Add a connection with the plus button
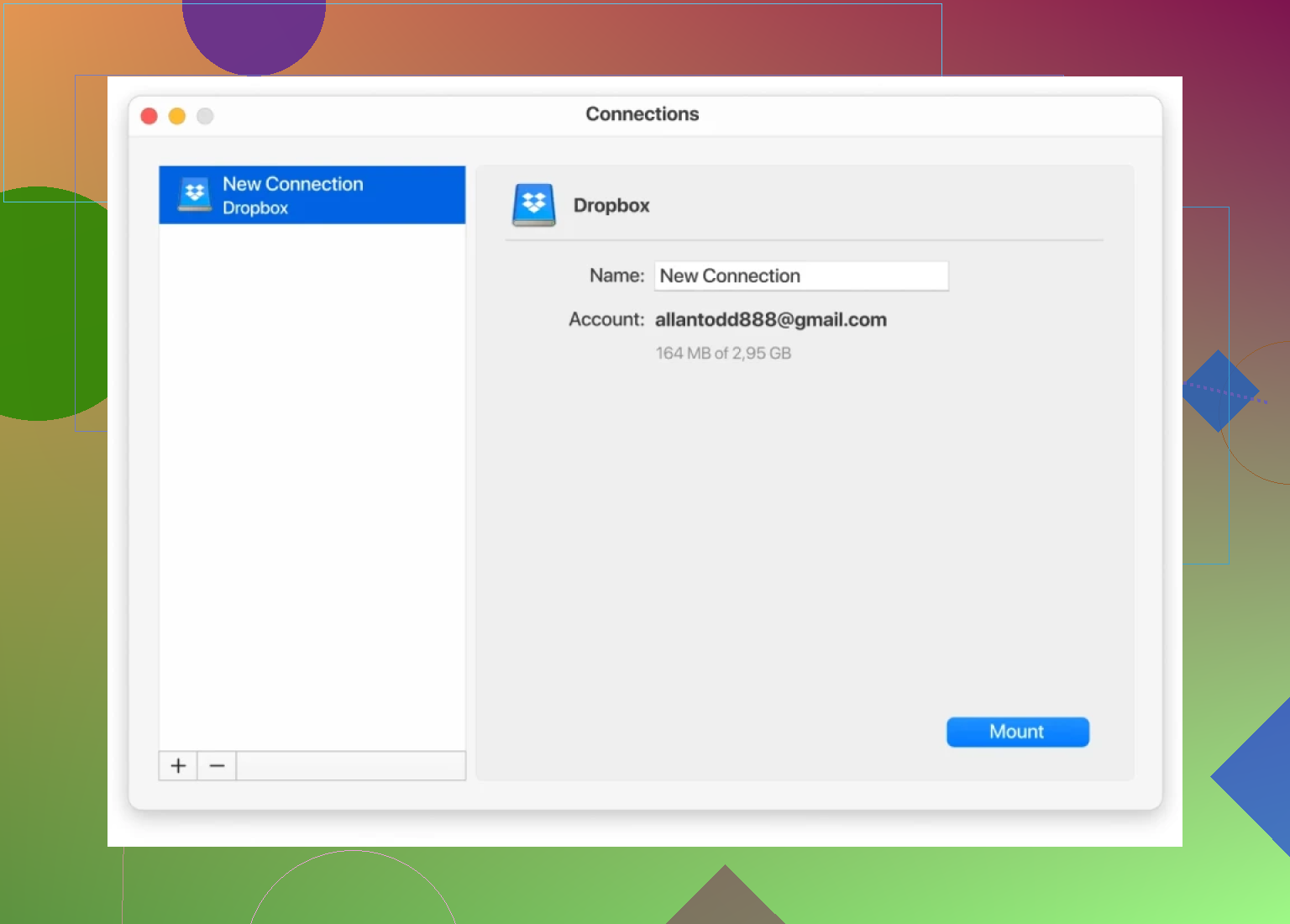Screen dimensions: 1290x924 pos(178,765)
